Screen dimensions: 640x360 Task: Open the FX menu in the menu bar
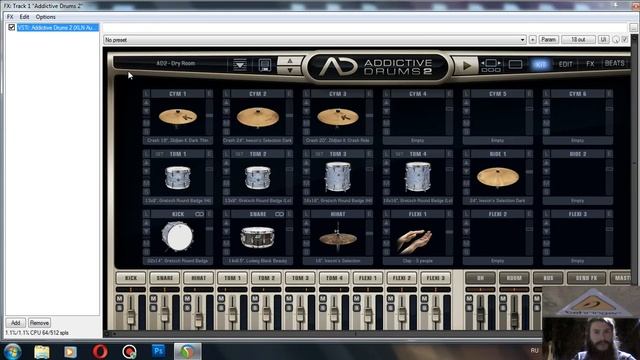point(10,17)
